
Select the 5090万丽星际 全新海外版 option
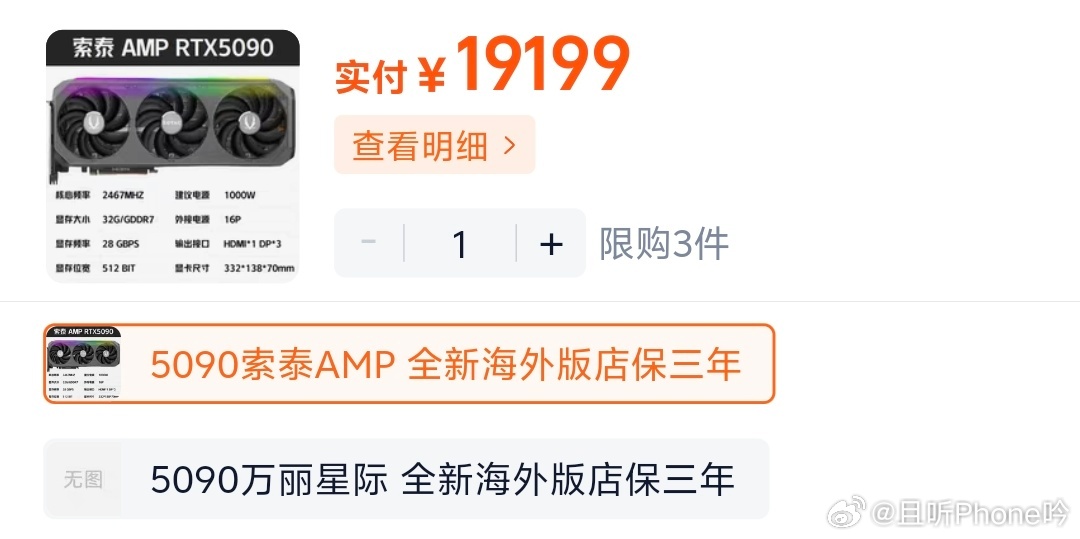pyautogui.click(x=406, y=479)
